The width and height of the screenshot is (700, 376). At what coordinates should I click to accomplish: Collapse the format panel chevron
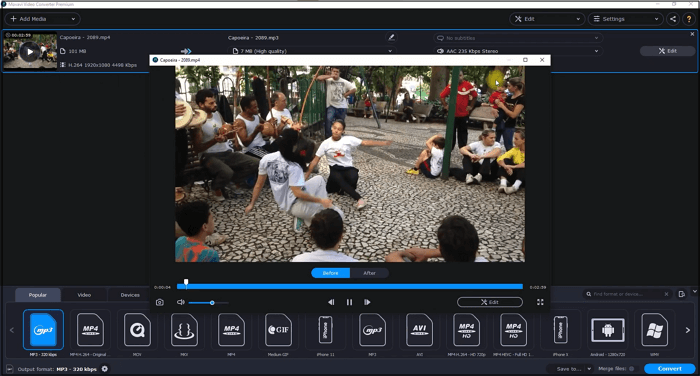(x=695, y=291)
